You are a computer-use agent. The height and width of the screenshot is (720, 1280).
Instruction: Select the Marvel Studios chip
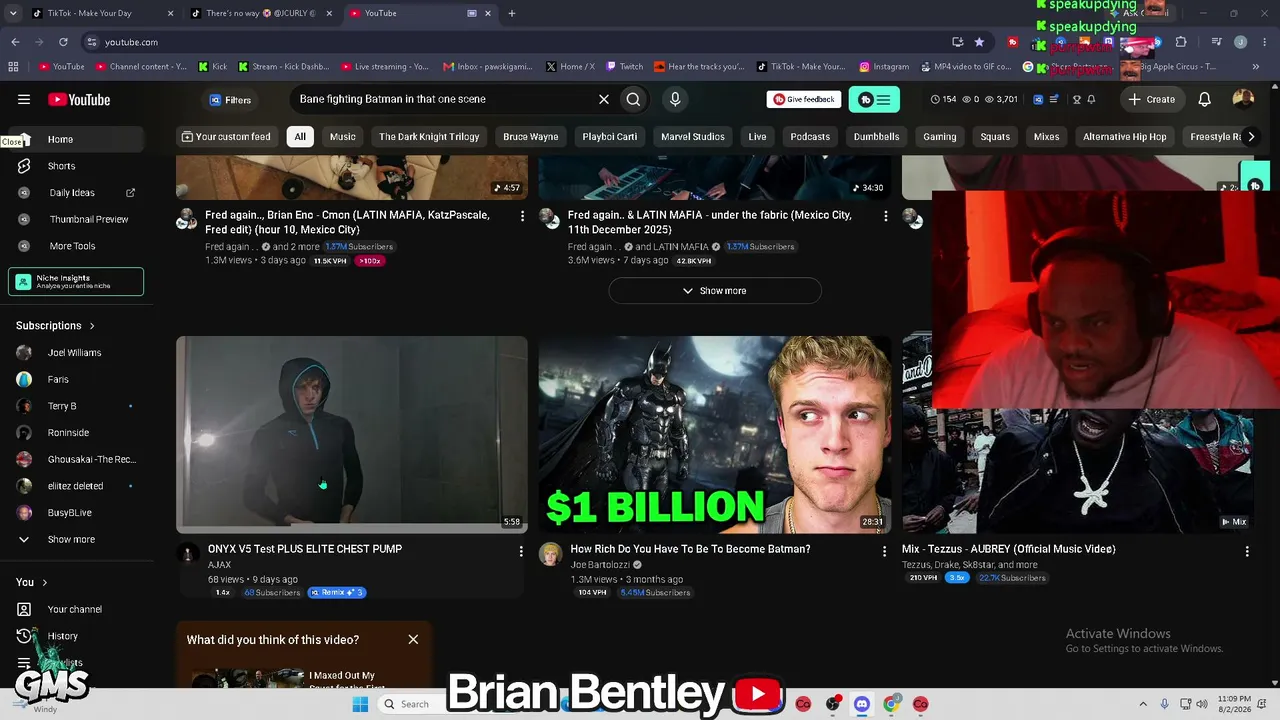click(x=693, y=136)
